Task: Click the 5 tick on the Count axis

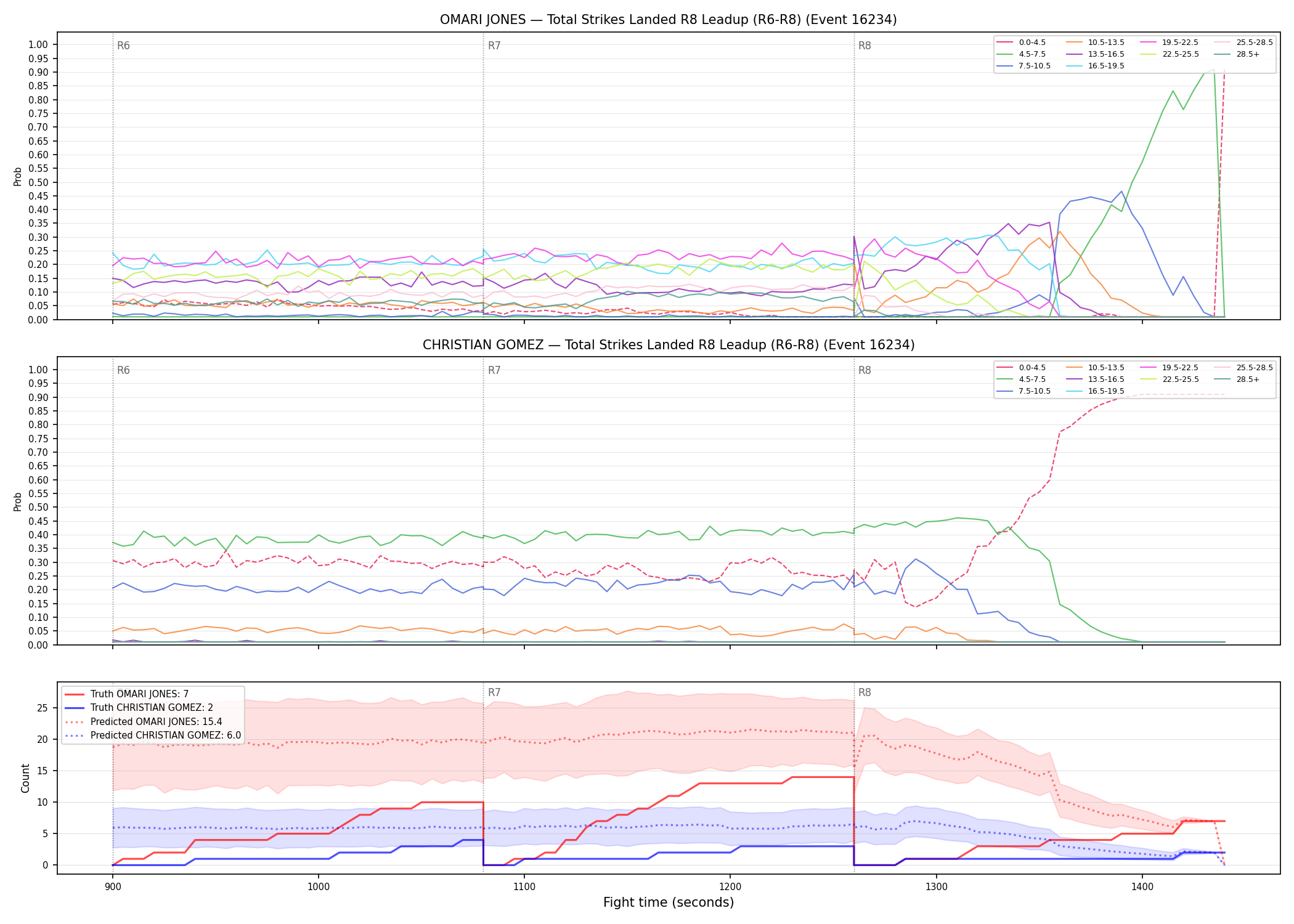Action: (45, 833)
